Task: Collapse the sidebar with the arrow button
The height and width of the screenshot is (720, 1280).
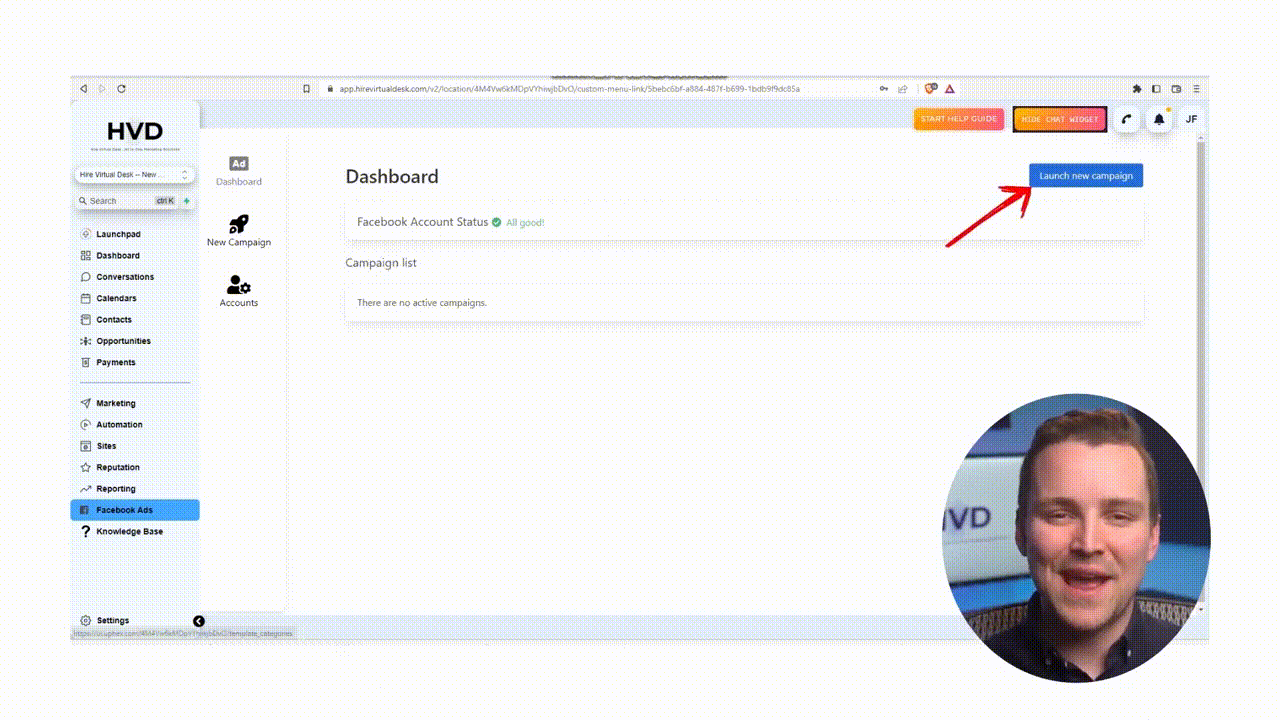Action: click(199, 621)
